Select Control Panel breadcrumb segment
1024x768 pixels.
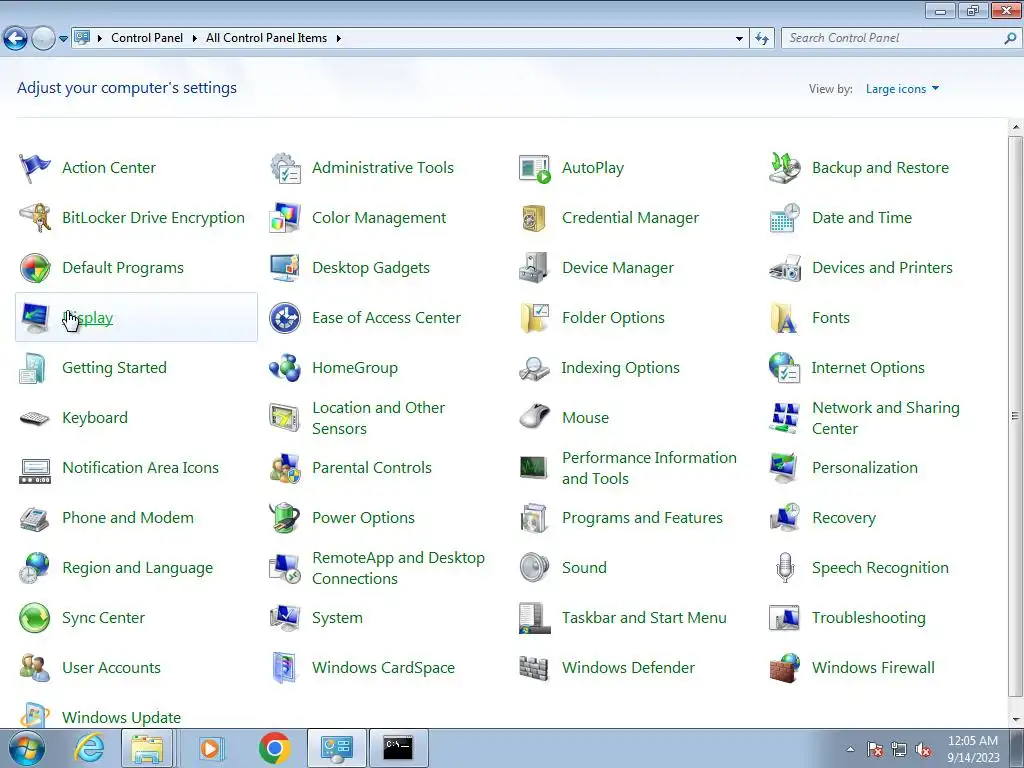click(147, 38)
